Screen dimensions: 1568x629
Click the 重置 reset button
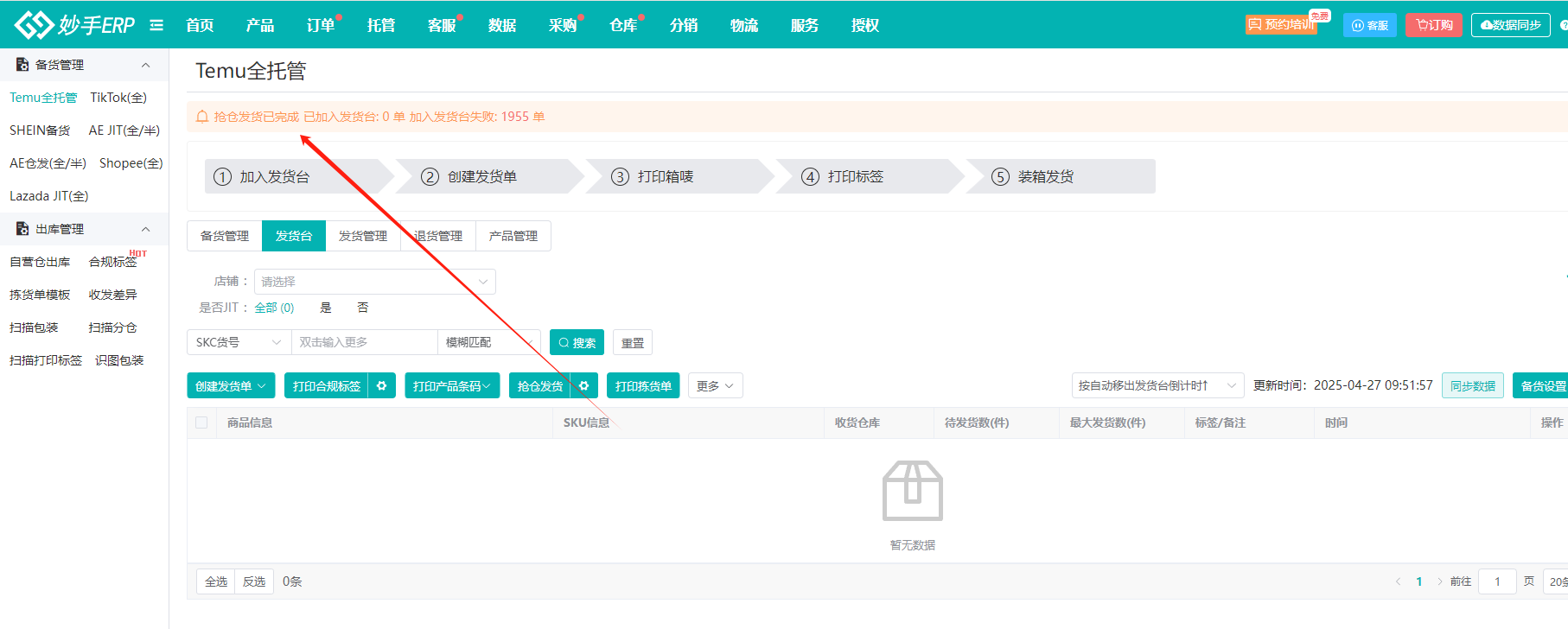(x=633, y=342)
